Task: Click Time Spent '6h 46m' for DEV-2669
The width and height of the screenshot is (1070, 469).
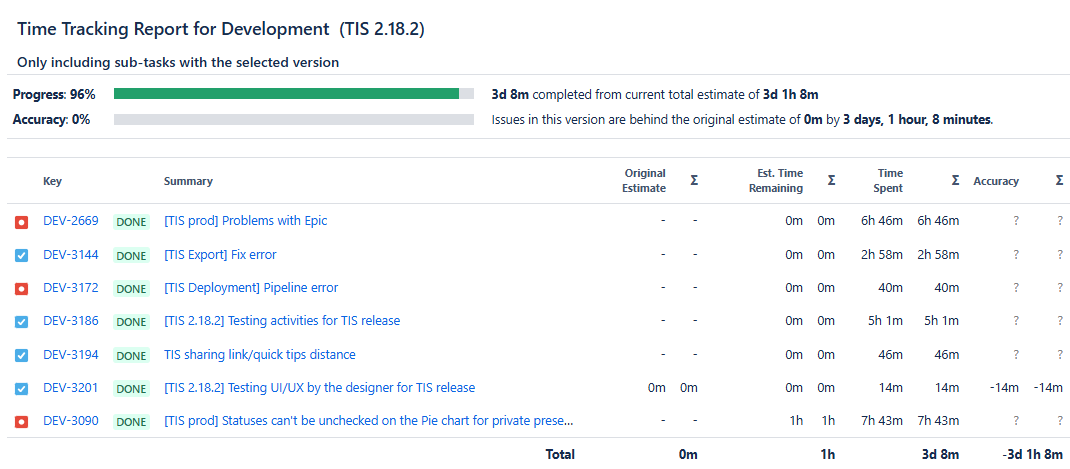Action: 880,221
